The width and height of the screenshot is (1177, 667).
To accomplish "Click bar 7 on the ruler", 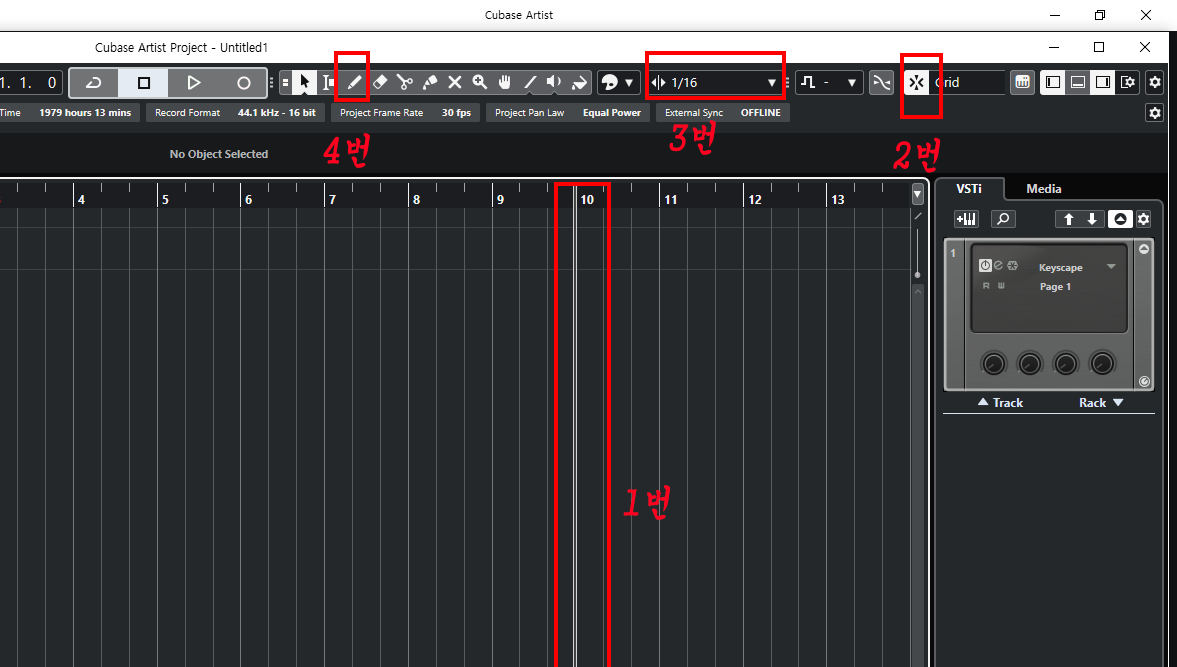I will [333, 200].
